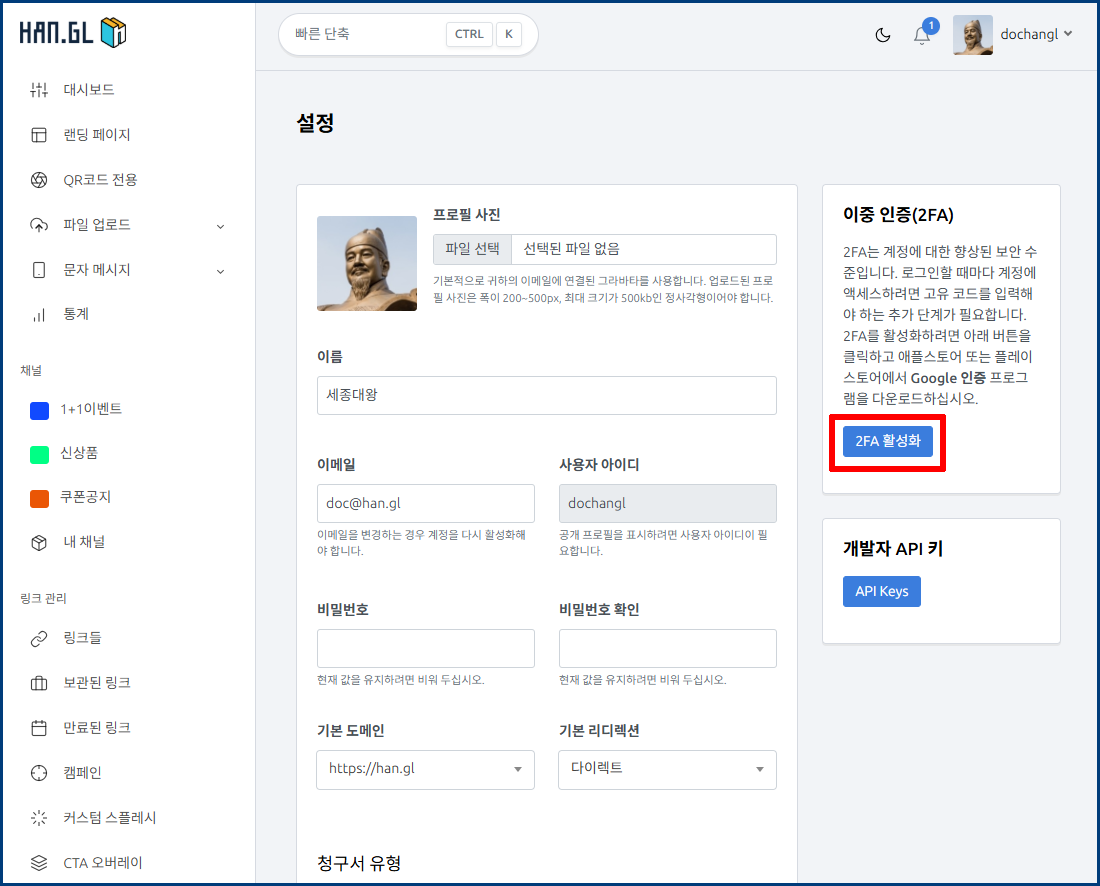Image resolution: width=1100 pixels, height=886 pixels.
Task: Open the 쿠폰공지 channel link
Action: pos(86,497)
